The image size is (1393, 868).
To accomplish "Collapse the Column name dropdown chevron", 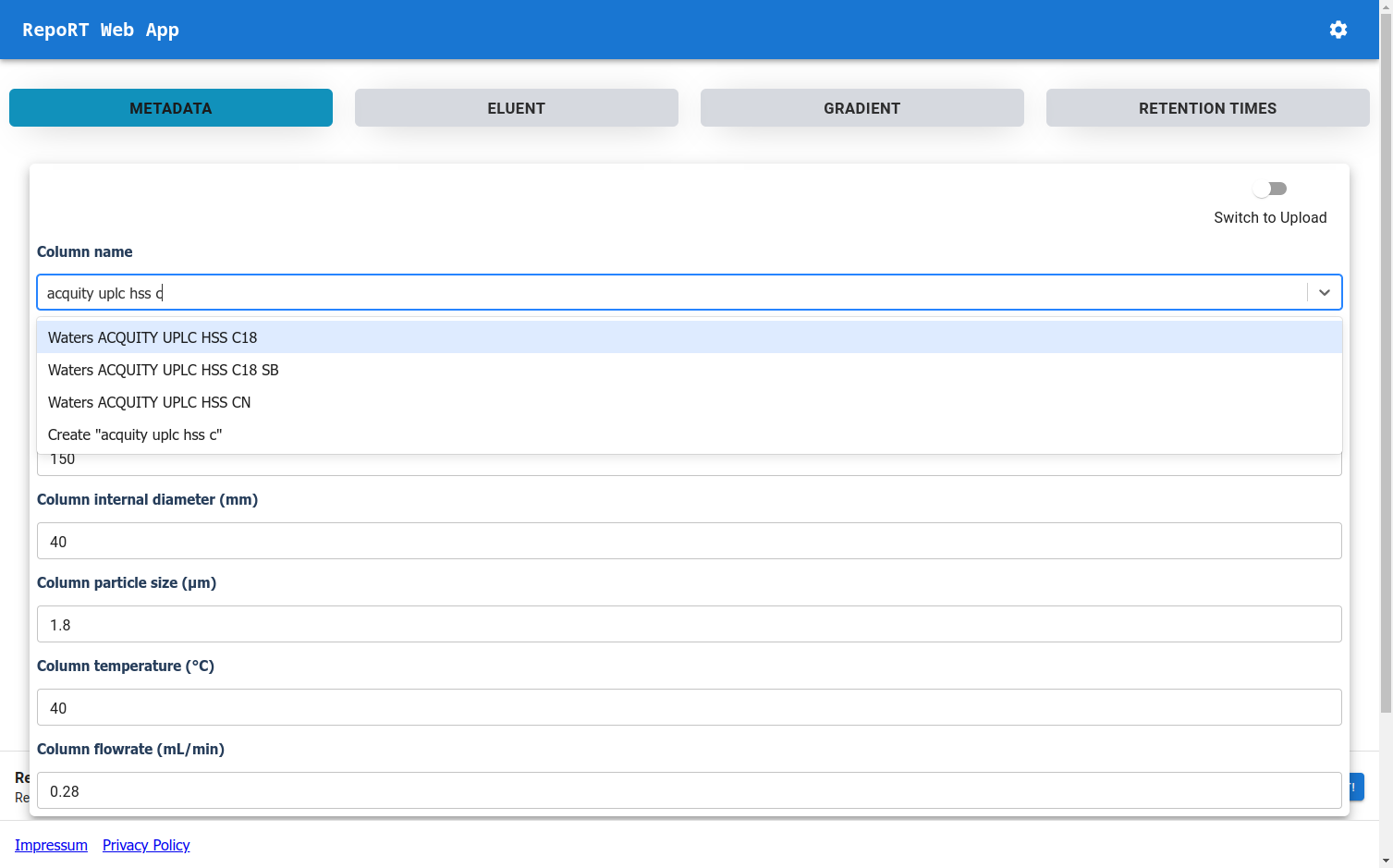I will pyautogui.click(x=1325, y=292).
